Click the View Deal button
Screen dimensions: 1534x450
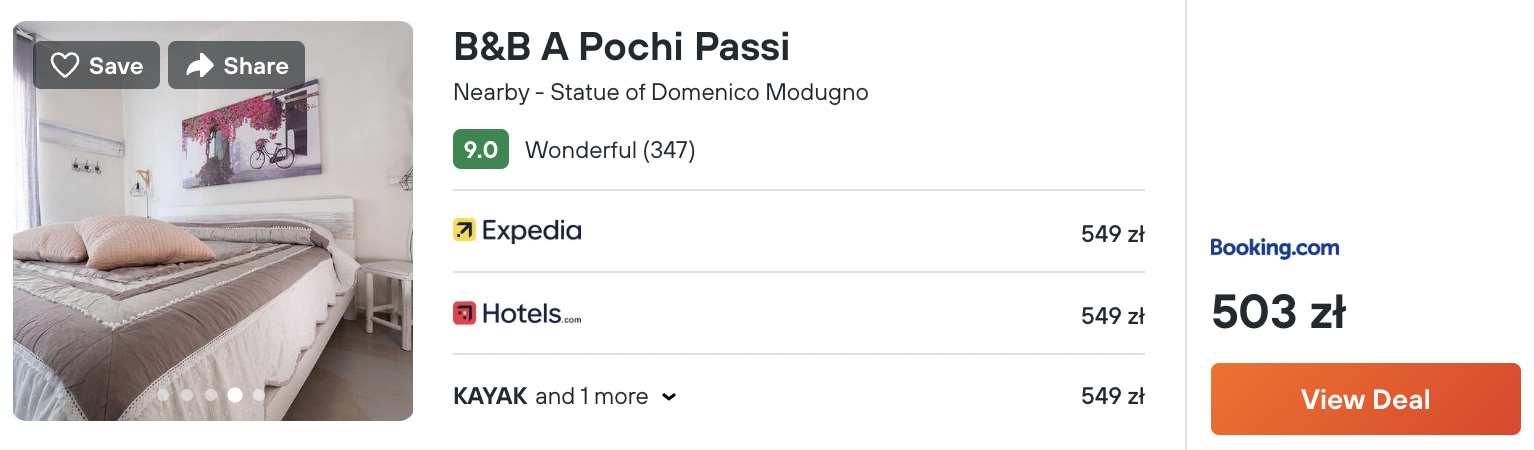pyautogui.click(x=1365, y=399)
